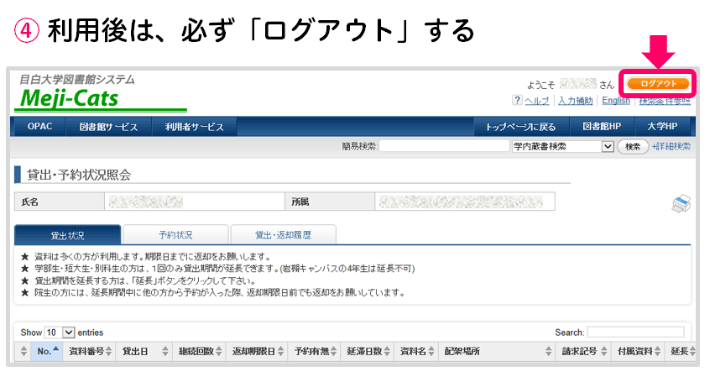Open the 図書館サービス menu

point(108,127)
